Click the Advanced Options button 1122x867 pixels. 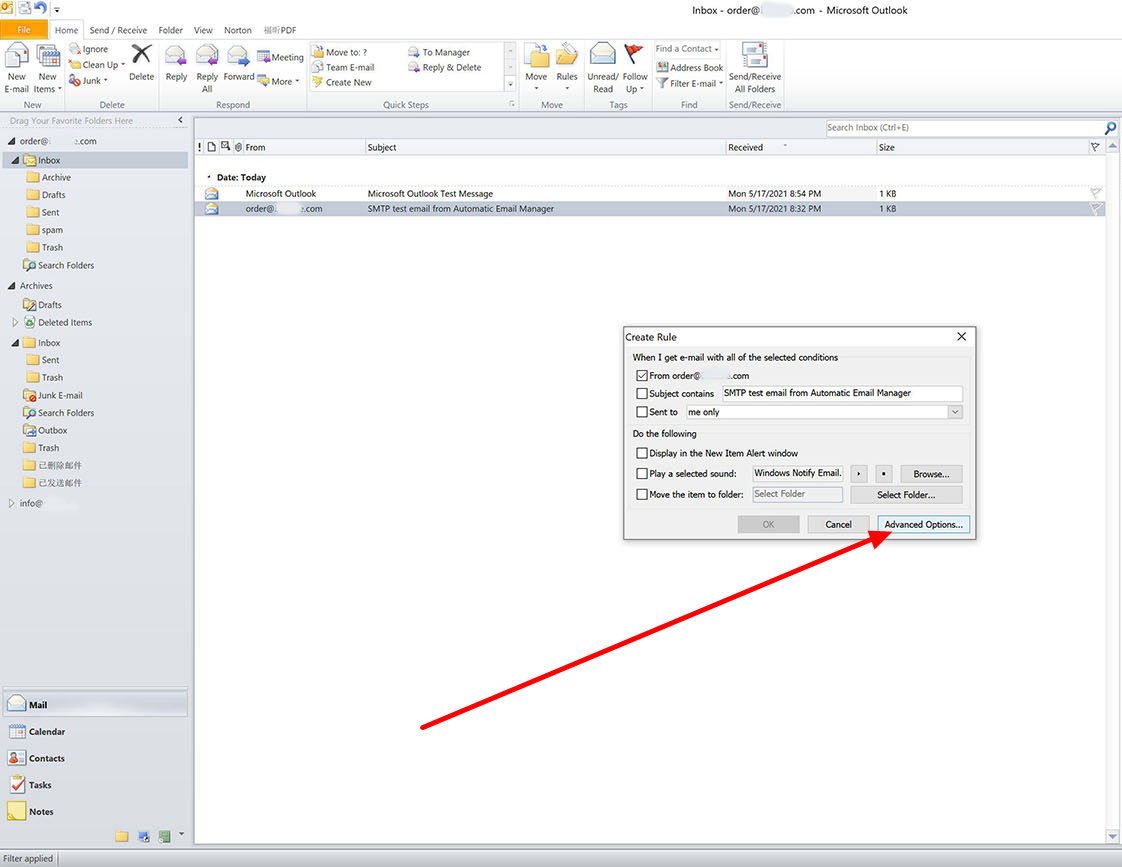923,524
